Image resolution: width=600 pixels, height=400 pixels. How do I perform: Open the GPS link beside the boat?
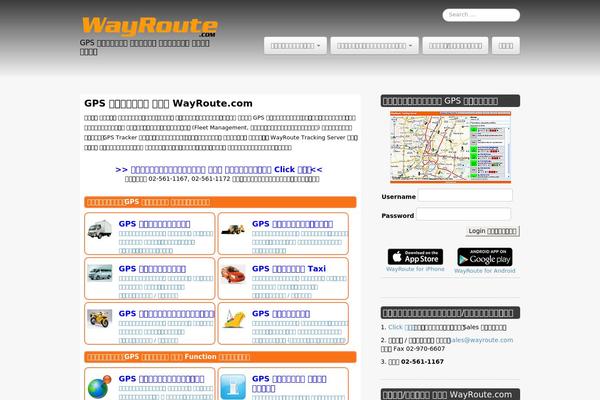[x=281, y=313]
